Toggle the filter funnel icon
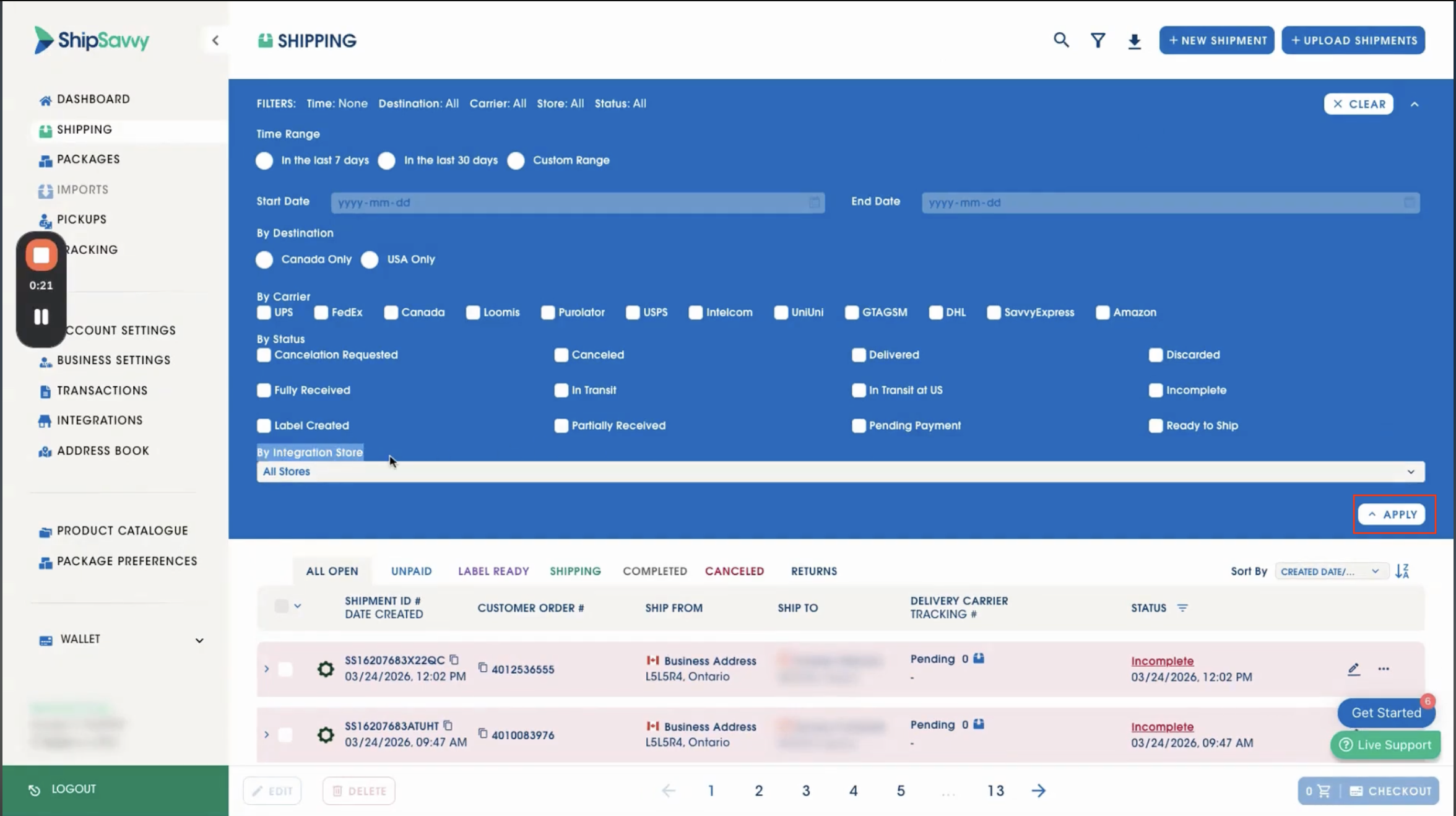This screenshot has width=1456, height=816. tap(1098, 40)
